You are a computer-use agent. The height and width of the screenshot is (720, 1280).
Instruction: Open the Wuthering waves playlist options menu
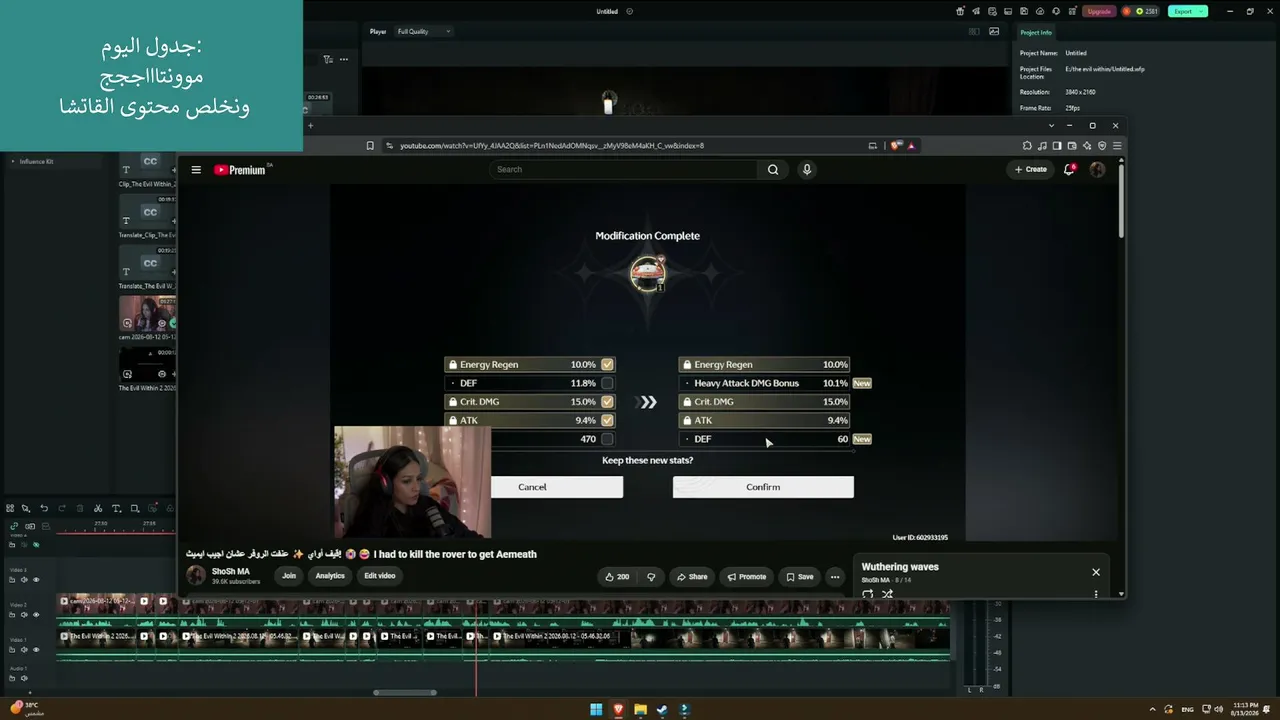(x=1096, y=594)
